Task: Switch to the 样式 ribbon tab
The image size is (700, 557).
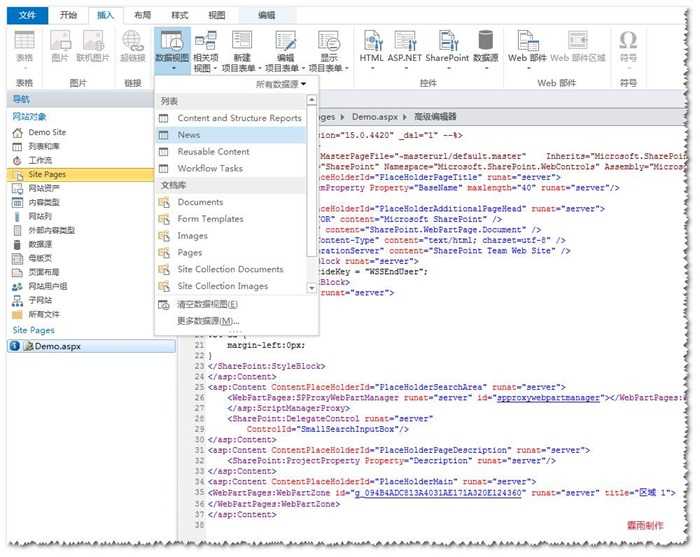Action: click(x=179, y=15)
